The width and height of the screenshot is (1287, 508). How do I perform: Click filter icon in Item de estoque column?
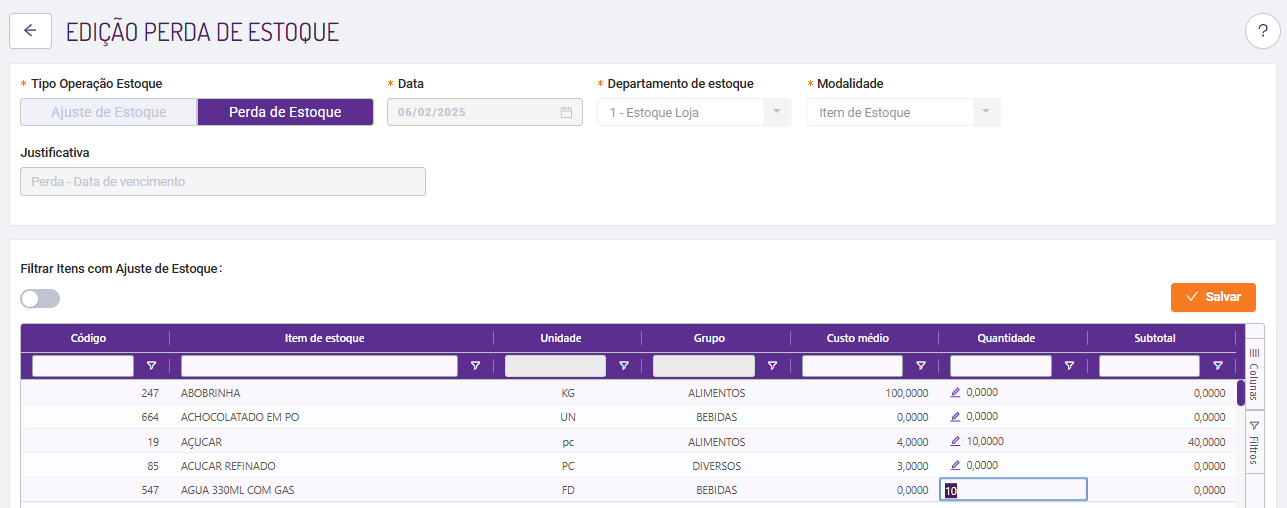(x=475, y=366)
